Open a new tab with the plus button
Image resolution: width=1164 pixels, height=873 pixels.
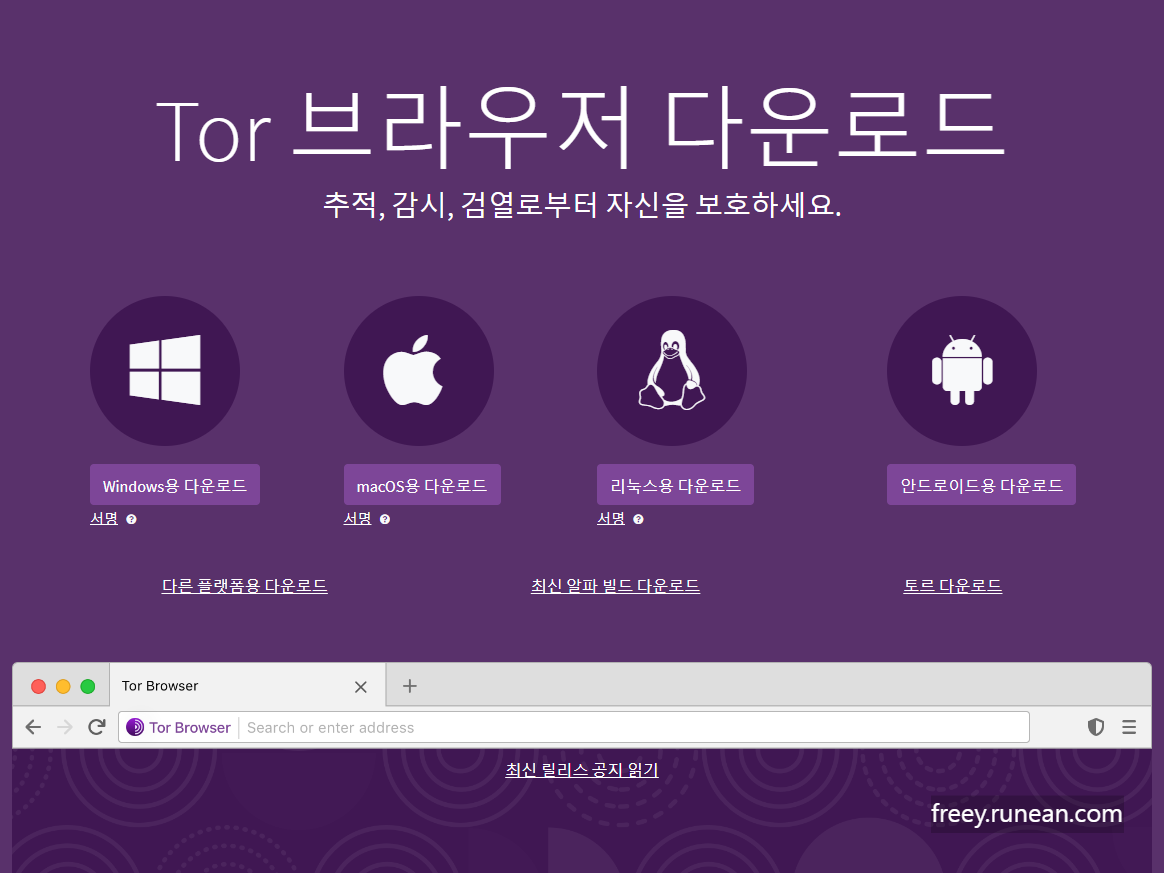pyautogui.click(x=409, y=686)
